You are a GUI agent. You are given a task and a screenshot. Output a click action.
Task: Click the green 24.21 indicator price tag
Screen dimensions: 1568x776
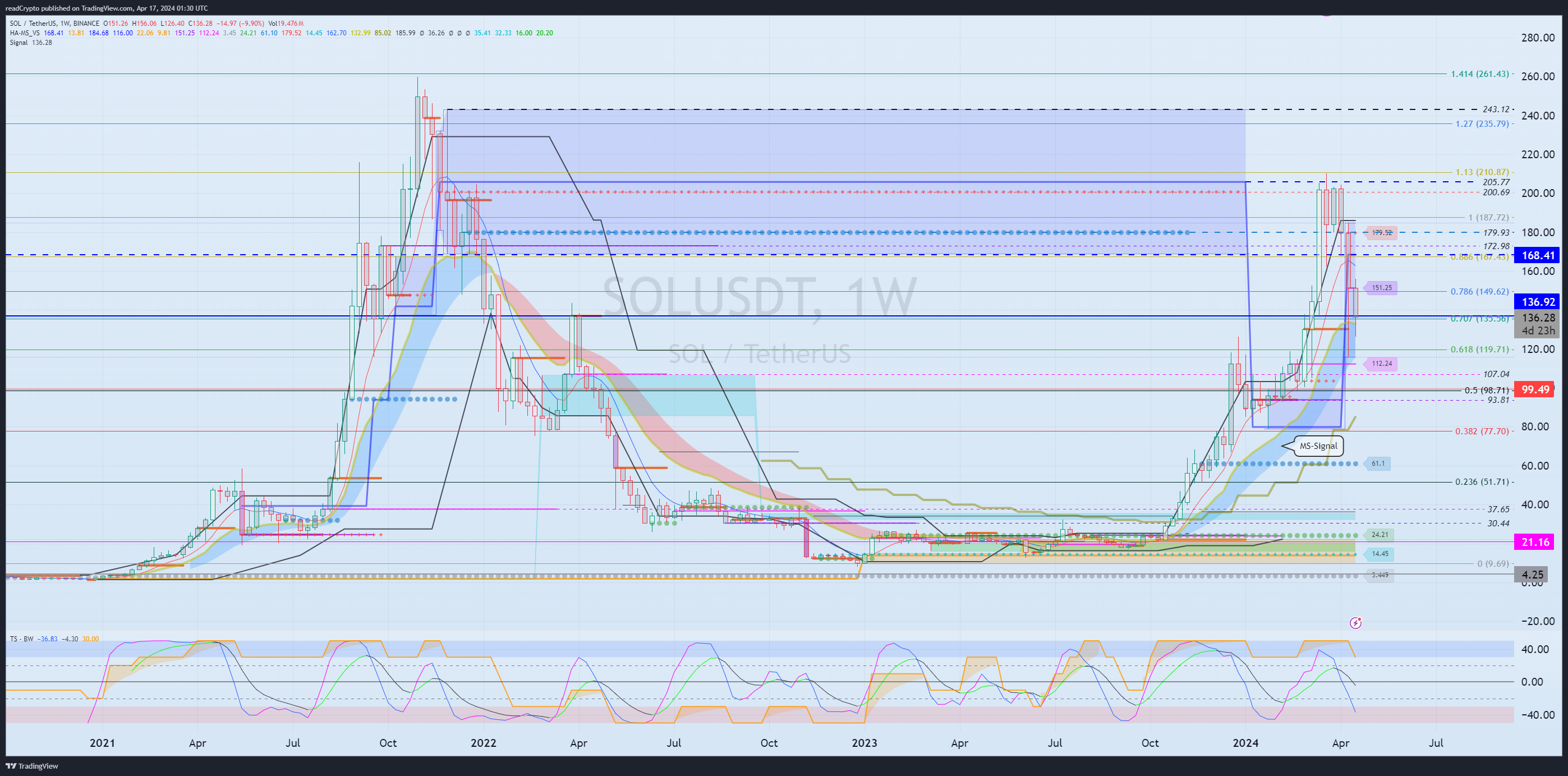coord(1379,535)
